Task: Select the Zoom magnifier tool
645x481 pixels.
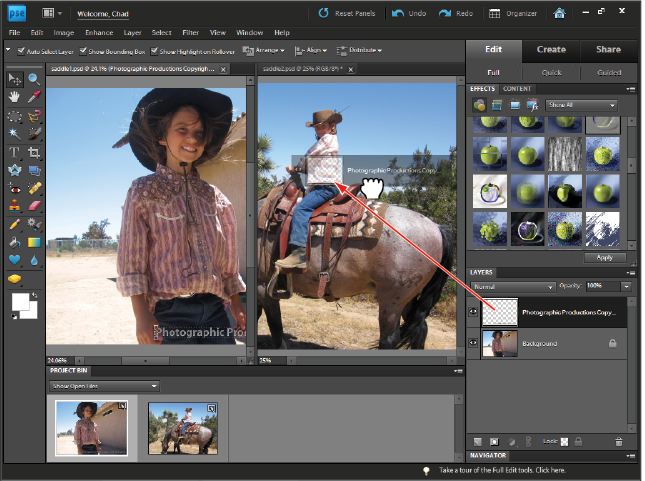Action: (x=33, y=79)
